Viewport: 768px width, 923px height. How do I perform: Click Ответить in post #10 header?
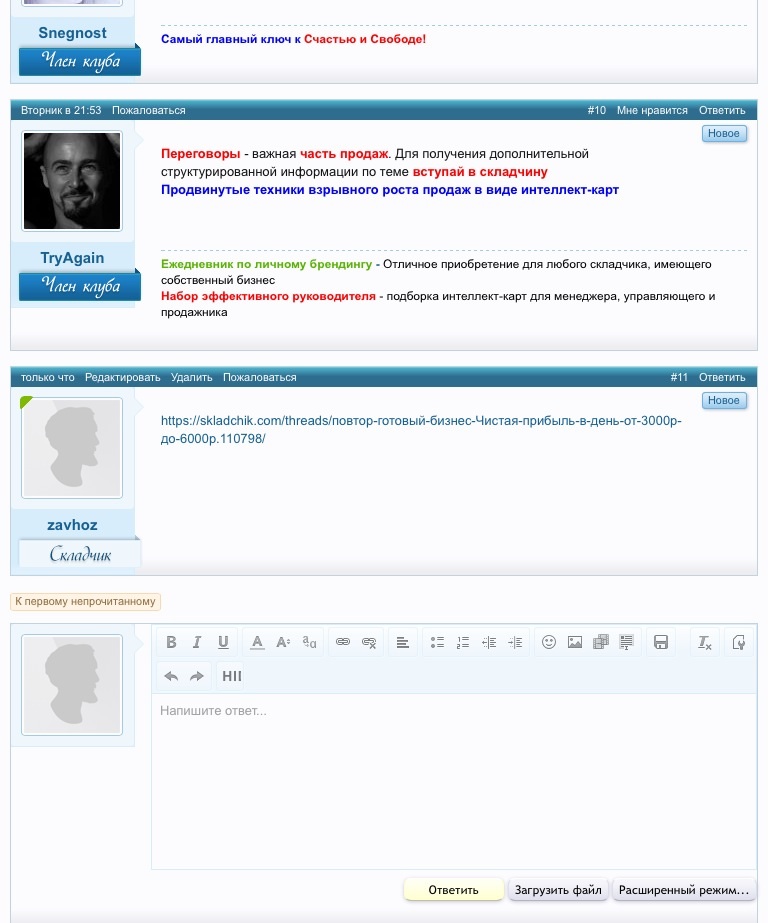coord(722,111)
